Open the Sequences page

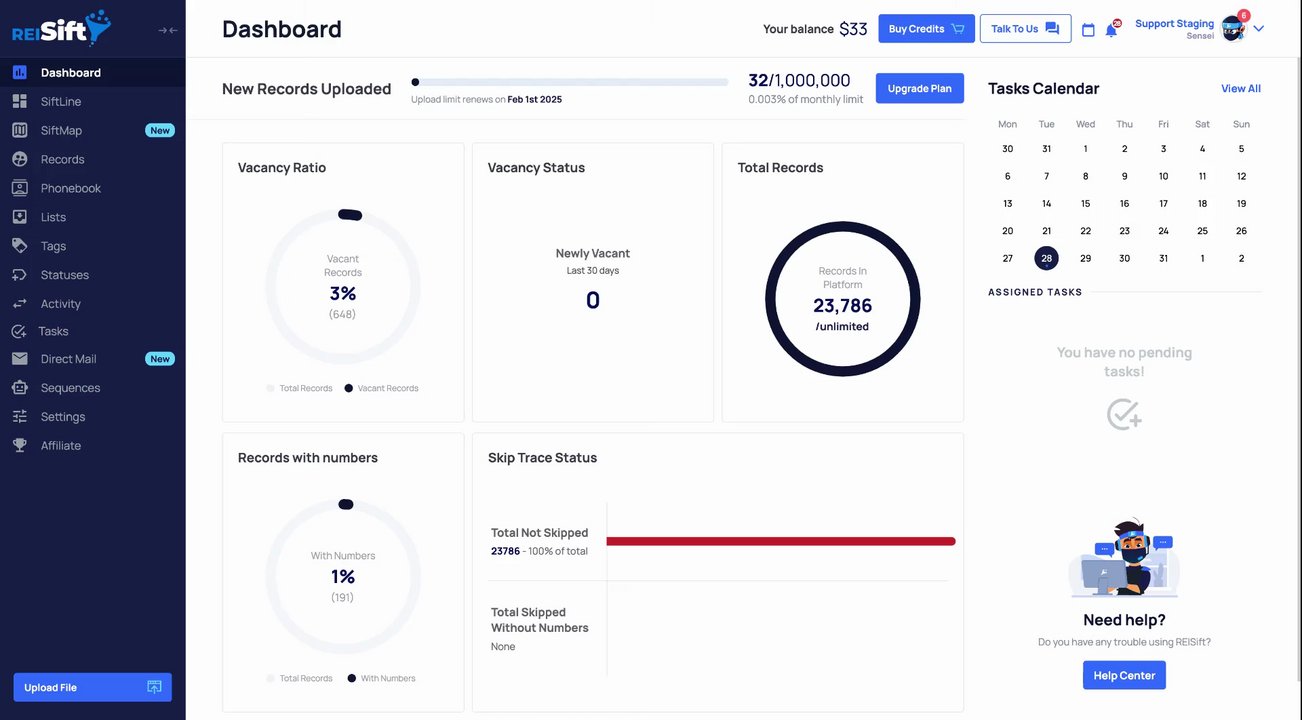pyautogui.click(x=93, y=388)
